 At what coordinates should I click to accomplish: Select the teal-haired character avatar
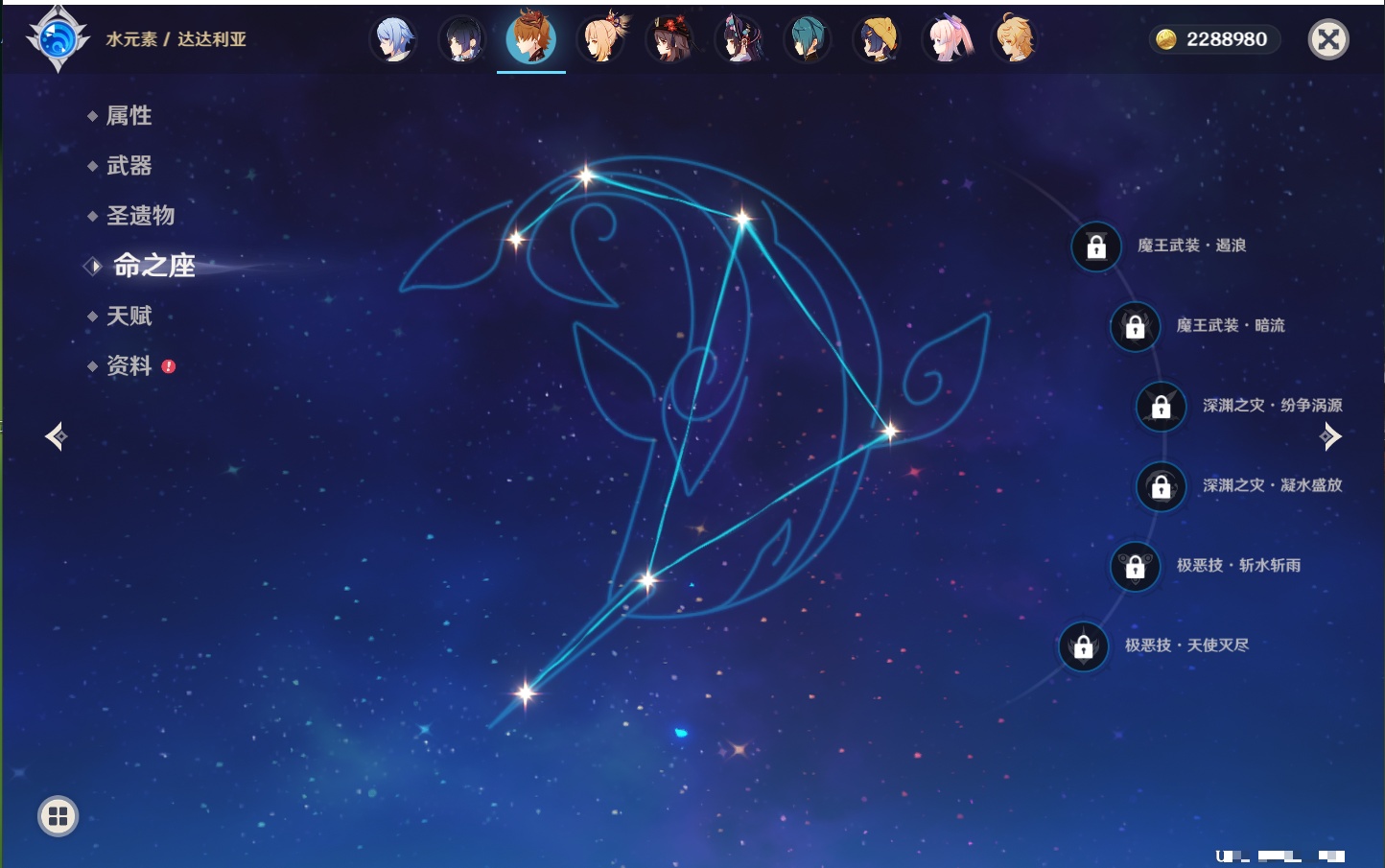808,39
